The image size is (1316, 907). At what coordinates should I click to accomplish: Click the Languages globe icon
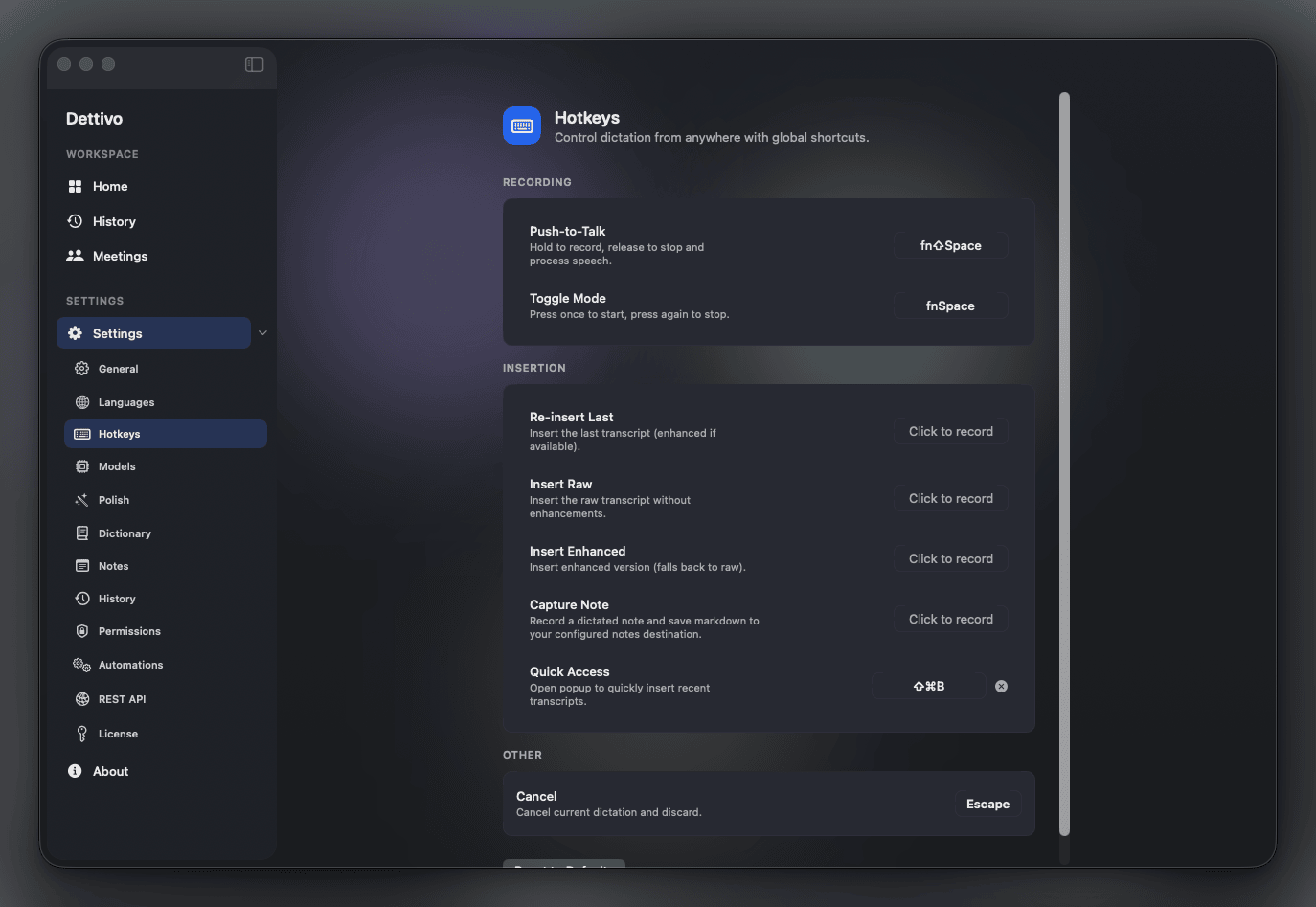(x=82, y=402)
